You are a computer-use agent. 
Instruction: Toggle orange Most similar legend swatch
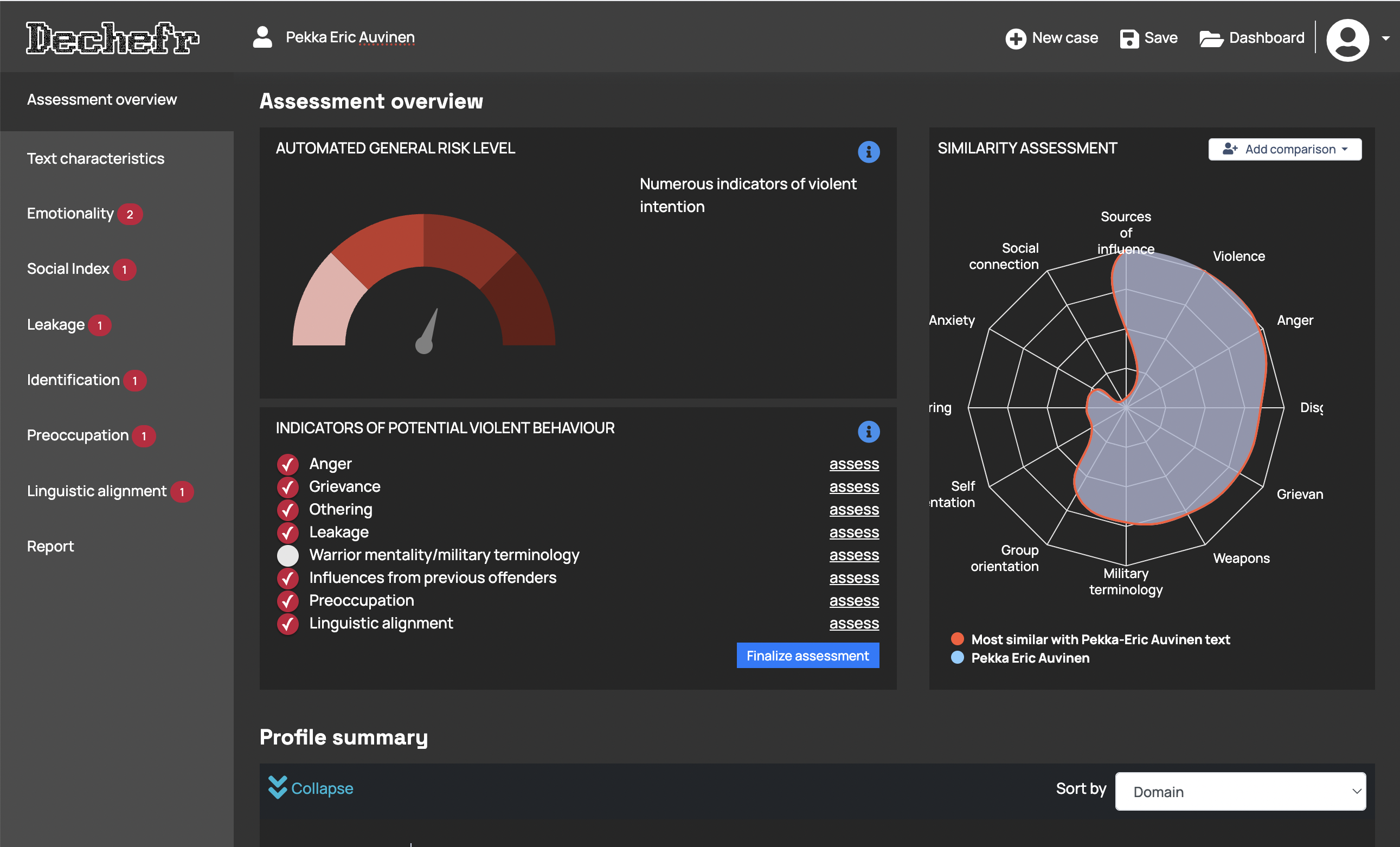pos(958,639)
